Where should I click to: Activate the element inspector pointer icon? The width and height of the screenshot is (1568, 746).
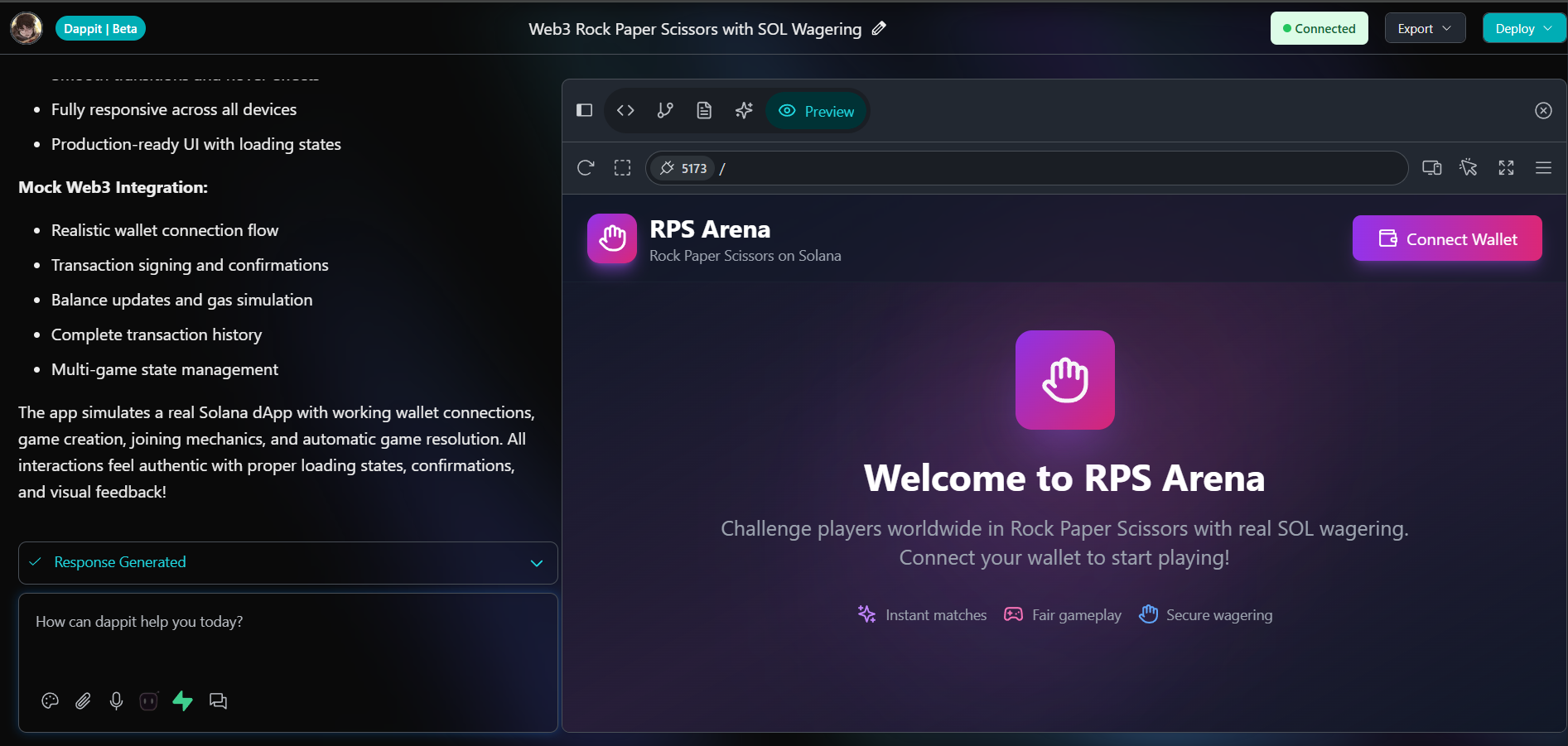pos(1469,168)
